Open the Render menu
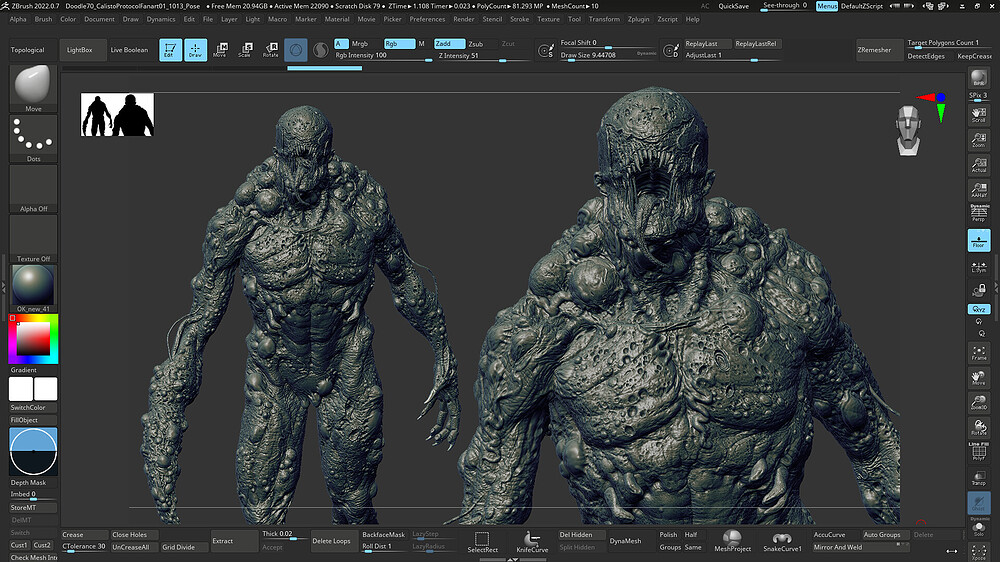 click(x=464, y=19)
